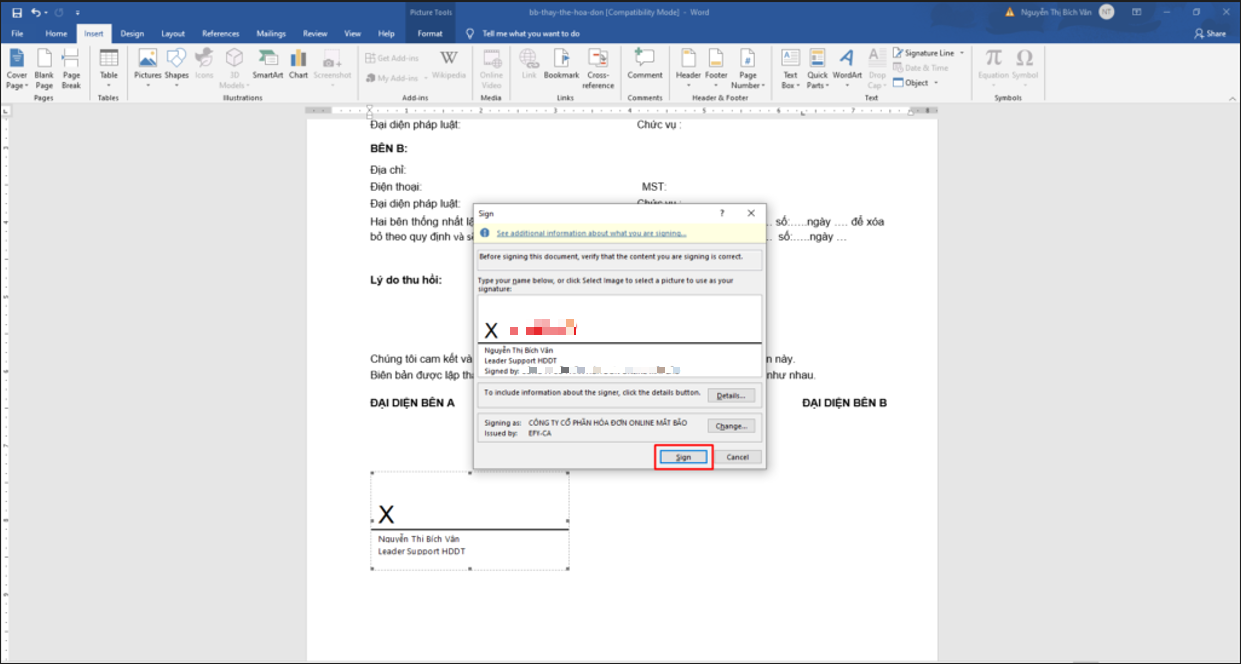
Task: Click the Sign button in the dialog
Action: pyautogui.click(x=683, y=457)
